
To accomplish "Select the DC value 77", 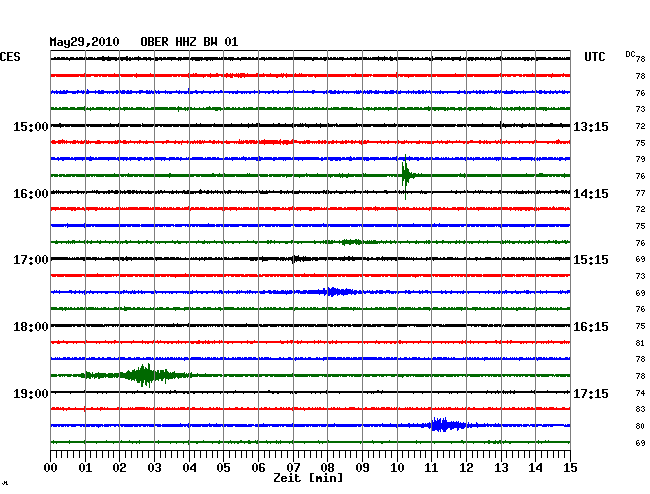I will [640, 193].
